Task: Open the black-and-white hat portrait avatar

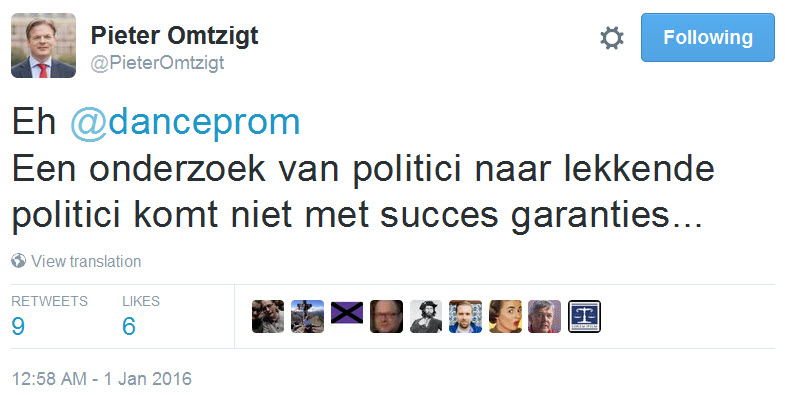Action: (426, 316)
